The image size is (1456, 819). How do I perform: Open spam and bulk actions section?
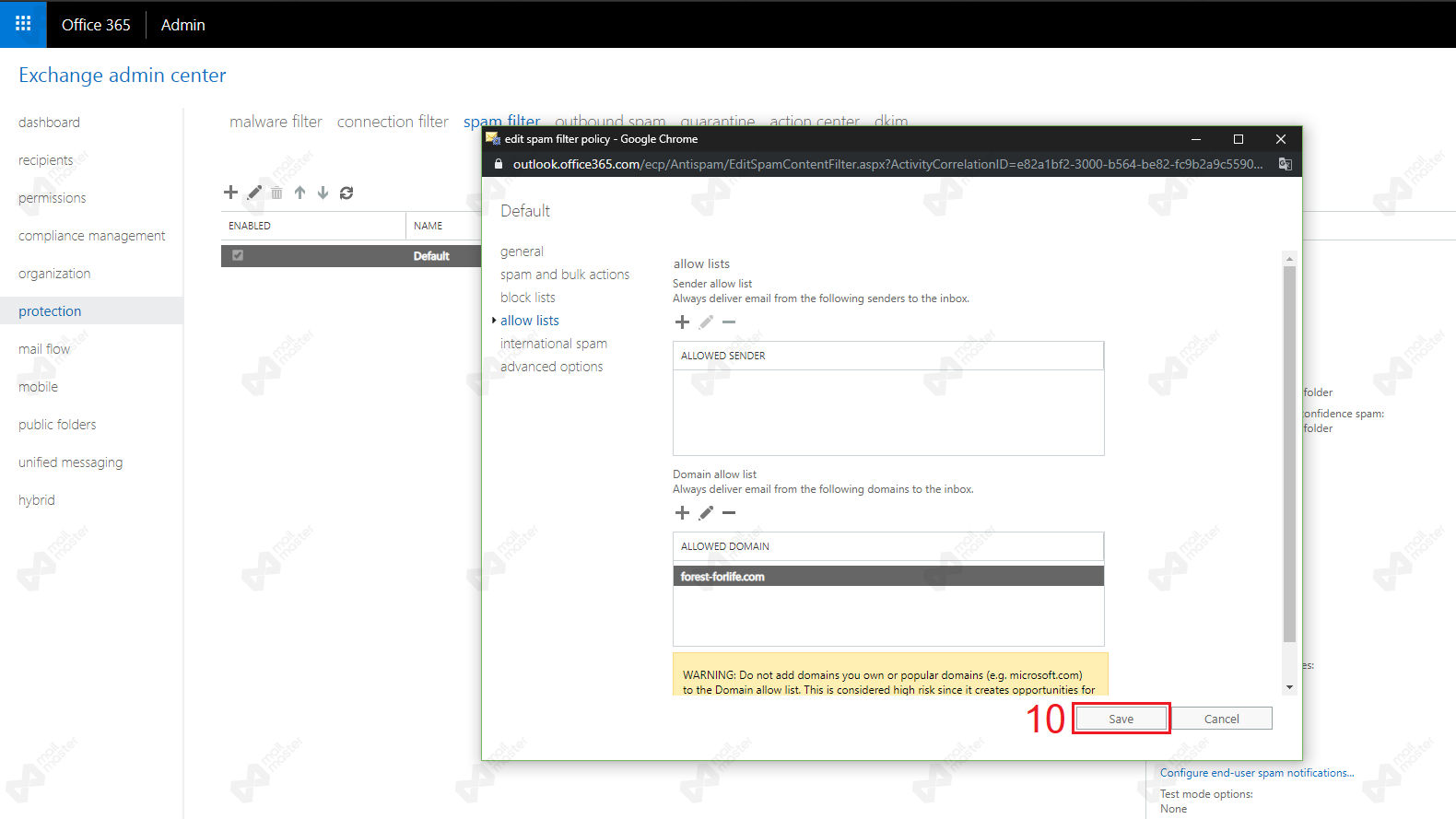tap(565, 275)
